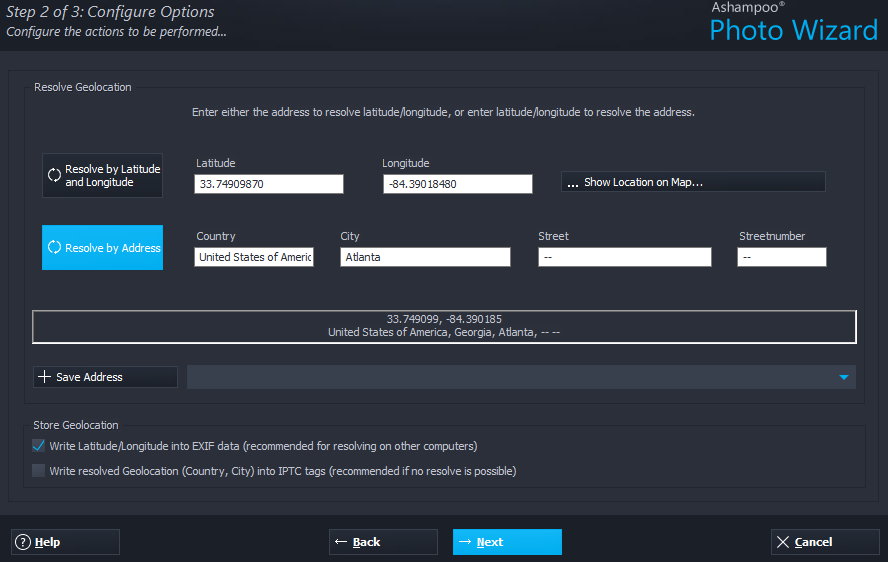The image size is (888, 562).
Task: Disable writing Latitude/Longitude into EXIF data
Action: [39, 446]
